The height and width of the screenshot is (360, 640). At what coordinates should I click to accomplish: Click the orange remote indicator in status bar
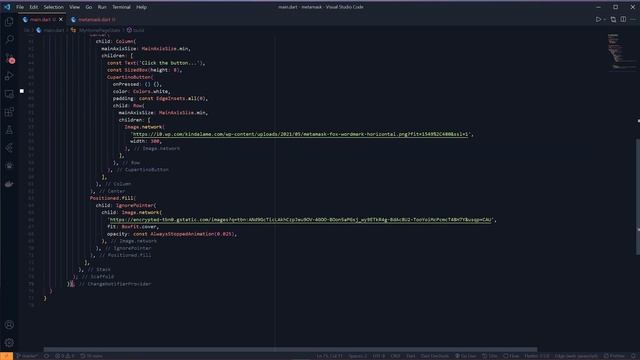pos(6,356)
